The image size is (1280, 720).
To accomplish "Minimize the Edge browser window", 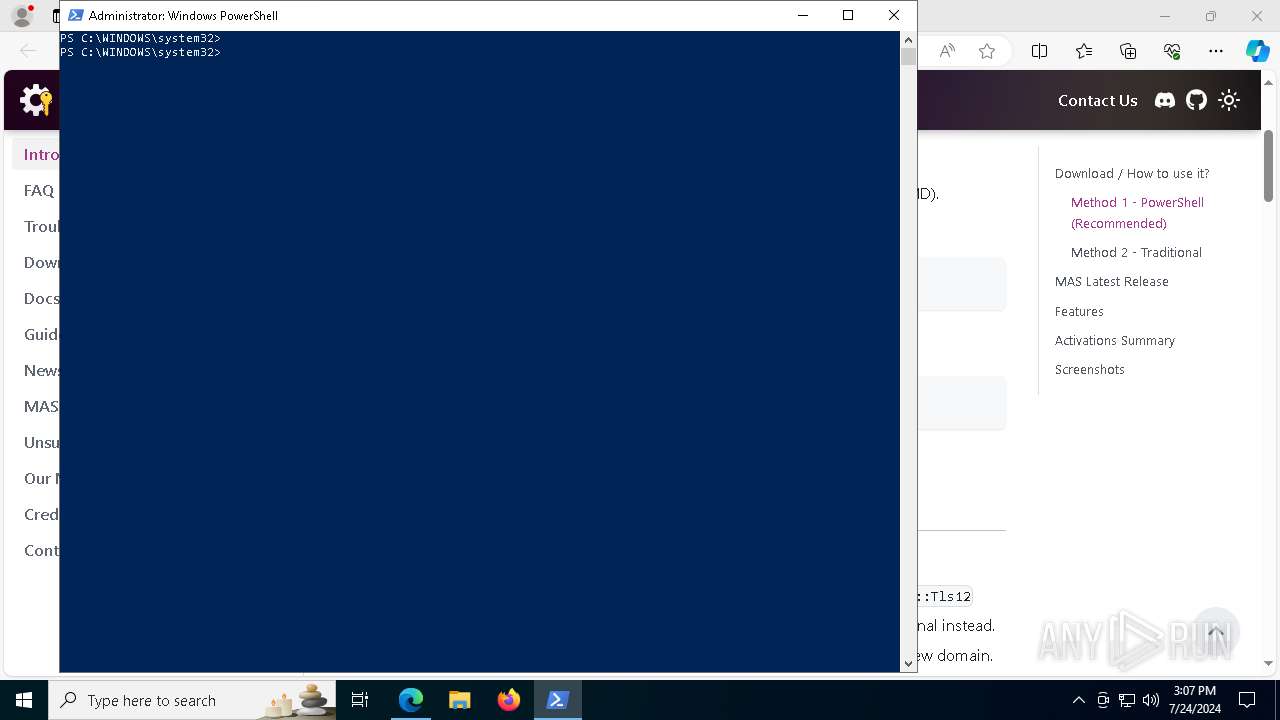I will [1165, 16].
